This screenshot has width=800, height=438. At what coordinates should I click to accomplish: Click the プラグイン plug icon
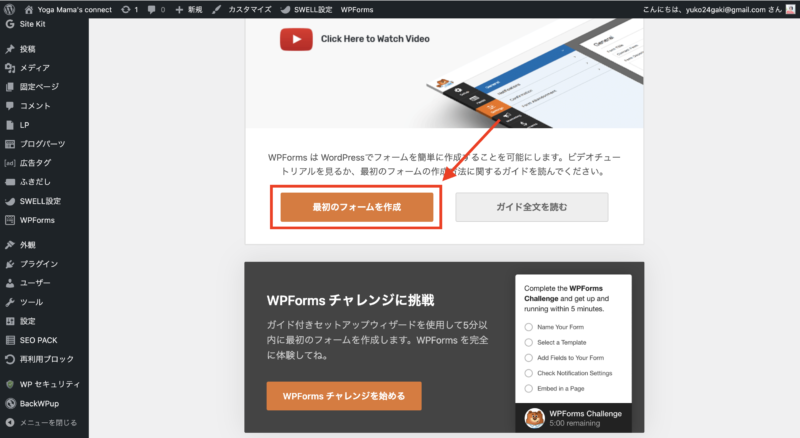tap(10, 264)
